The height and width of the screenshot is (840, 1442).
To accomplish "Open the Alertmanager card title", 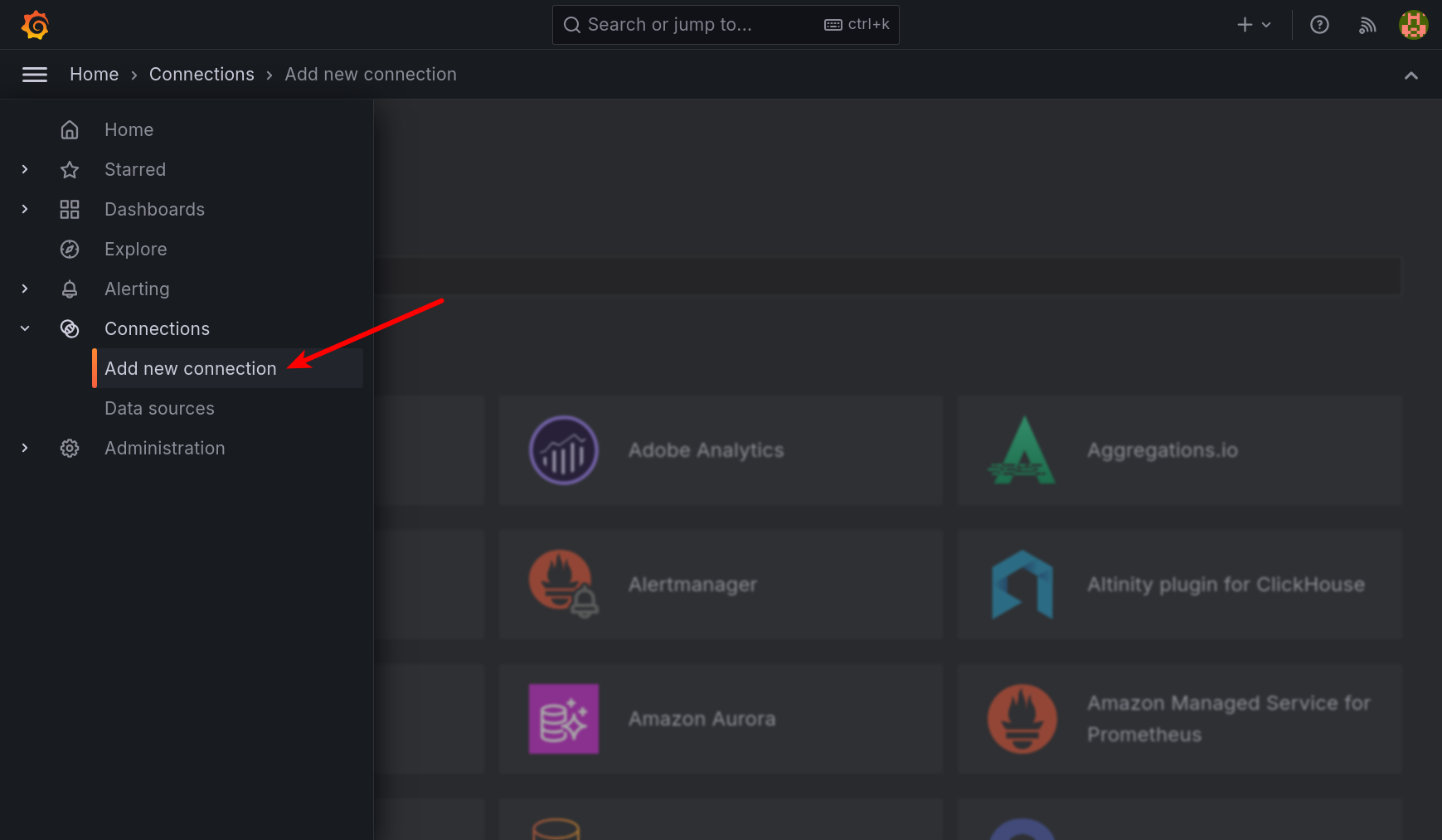I will click(x=693, y=585).
